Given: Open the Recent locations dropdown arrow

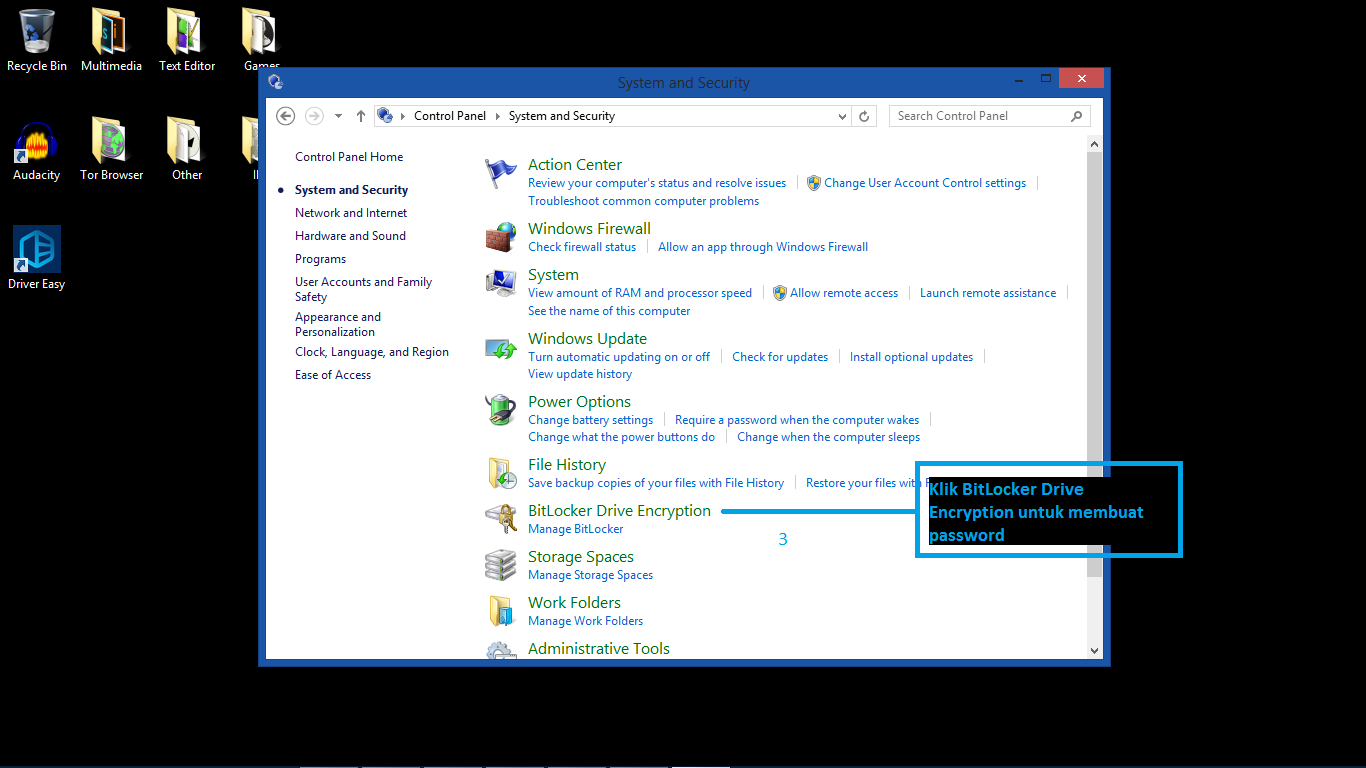Looking at the screenshot, I should [x=338, y=116].
